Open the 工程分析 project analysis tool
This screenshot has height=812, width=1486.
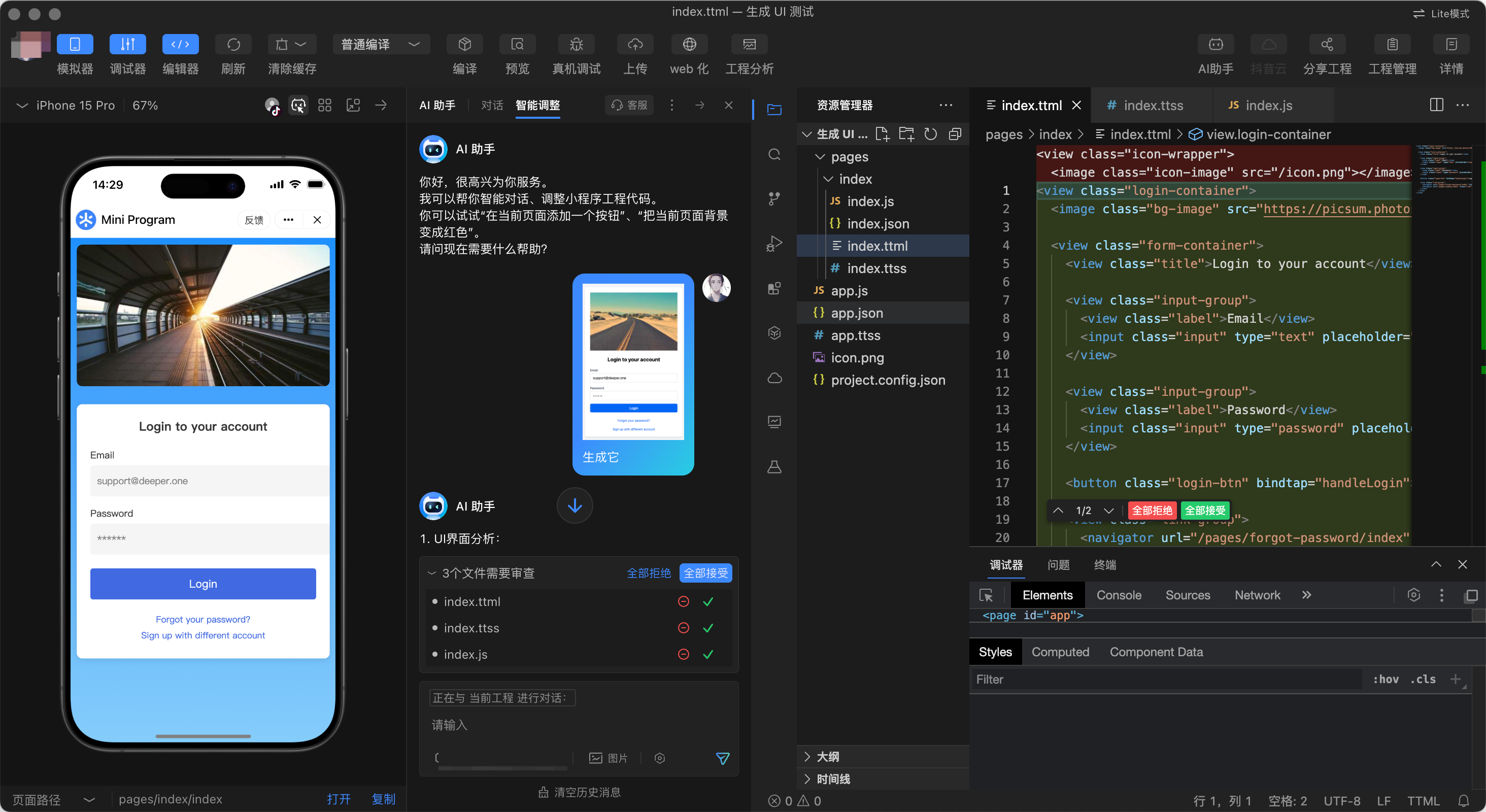[x=749, y=45]
